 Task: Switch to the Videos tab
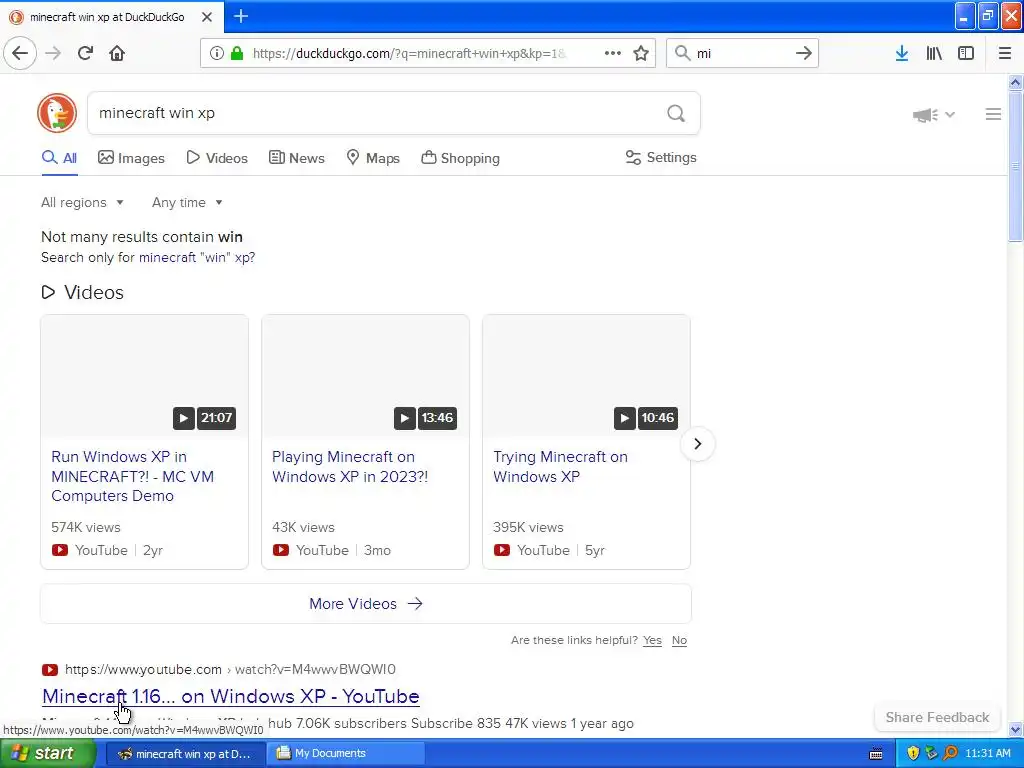[217, 158]
